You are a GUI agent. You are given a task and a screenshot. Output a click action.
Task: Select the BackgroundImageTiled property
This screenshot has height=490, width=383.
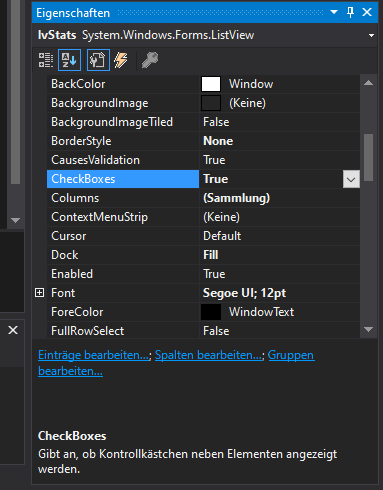(x=112, y=122)
